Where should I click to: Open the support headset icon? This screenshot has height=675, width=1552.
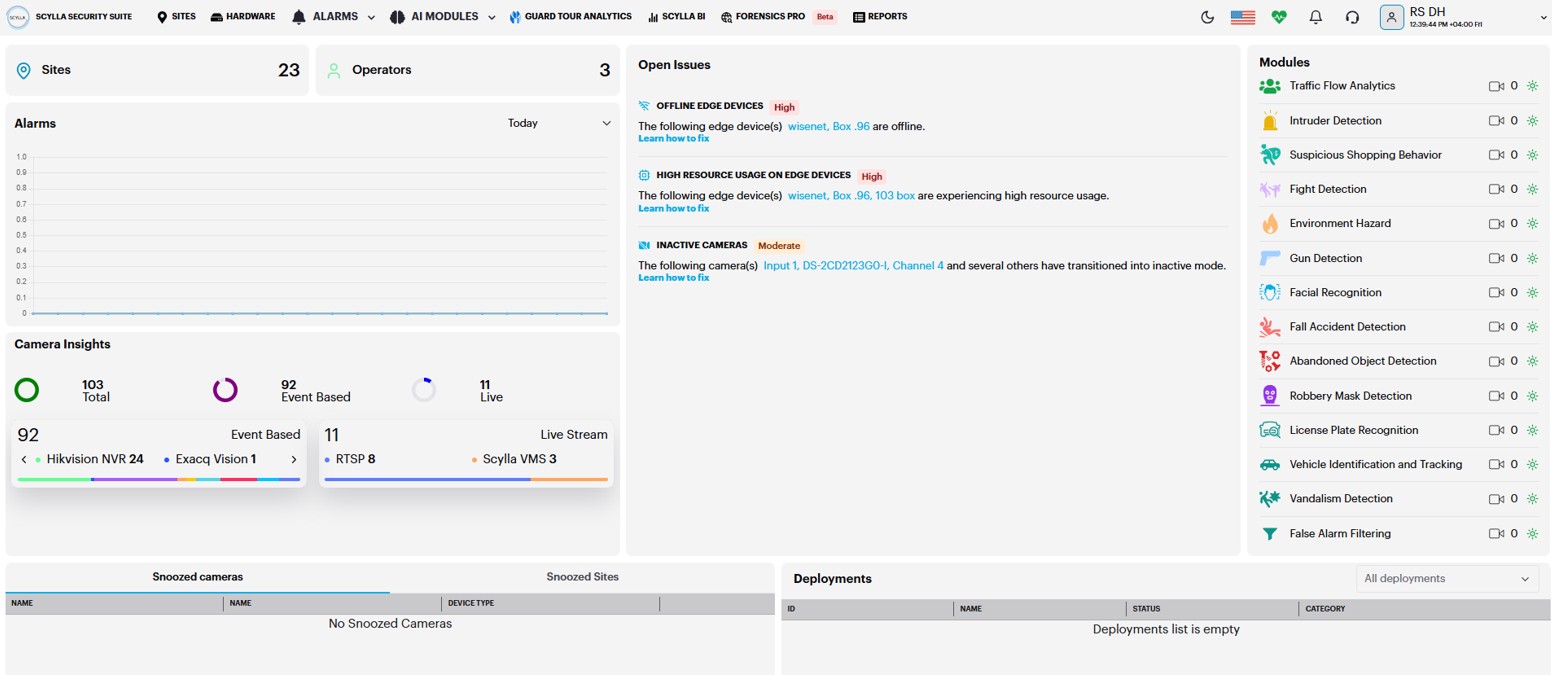point(1352,17)
